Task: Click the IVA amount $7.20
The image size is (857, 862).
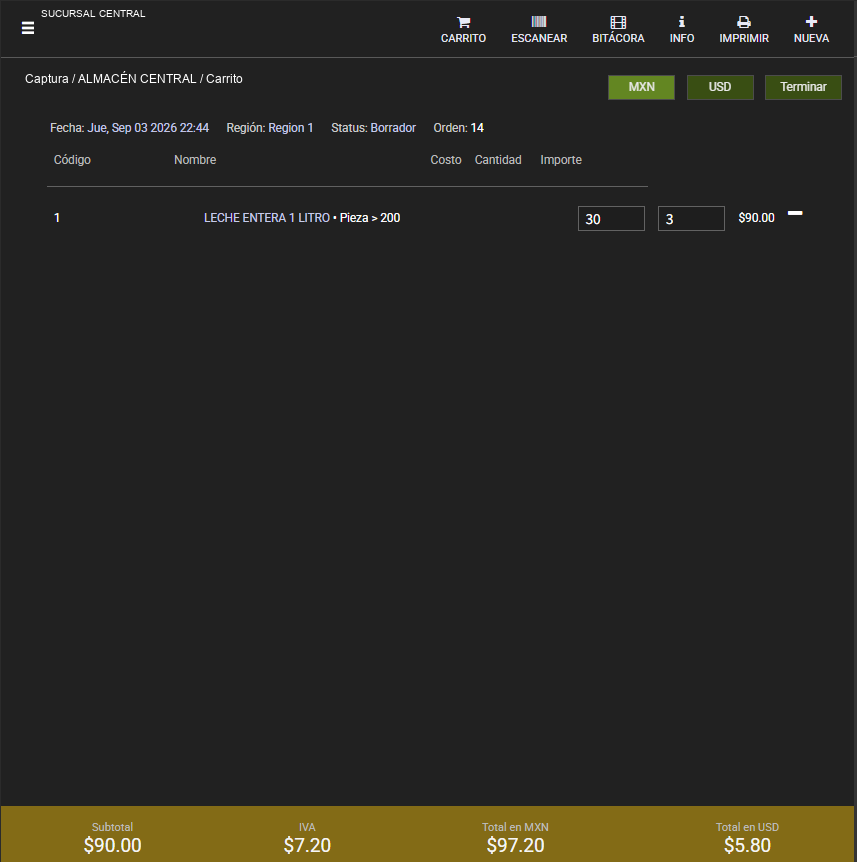Action: (x=307, y=845)
